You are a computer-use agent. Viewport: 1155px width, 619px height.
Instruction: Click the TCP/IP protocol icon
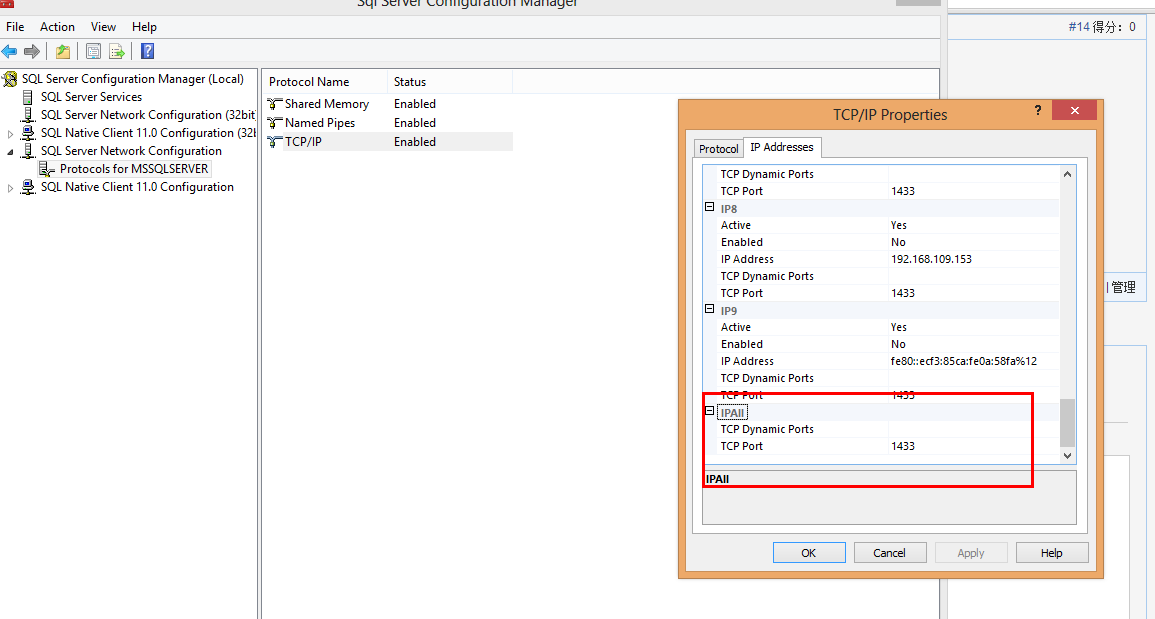tap(275, 141)
